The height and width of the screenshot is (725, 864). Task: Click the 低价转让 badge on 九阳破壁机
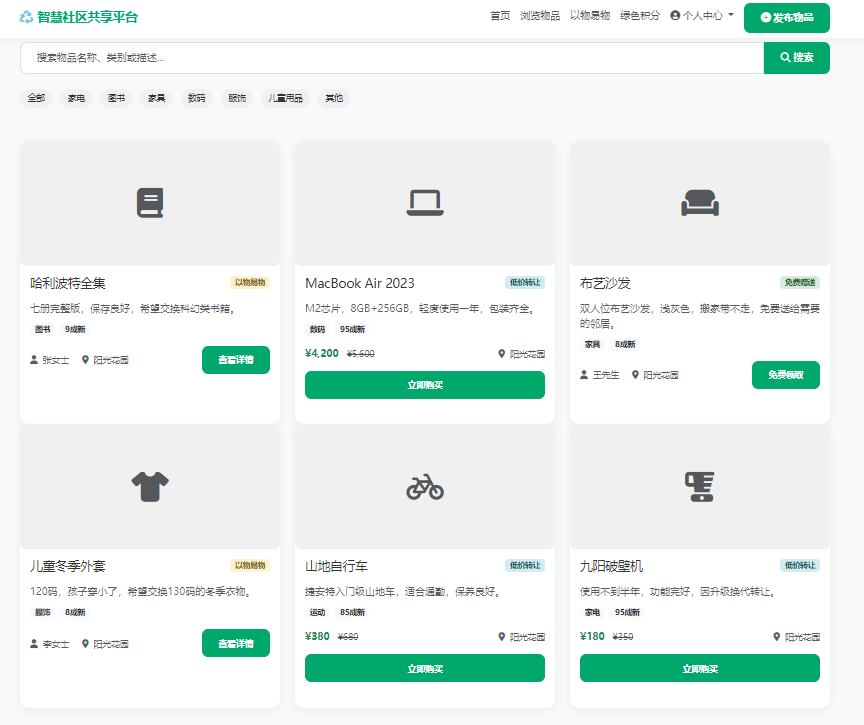(x=800, y=566)
